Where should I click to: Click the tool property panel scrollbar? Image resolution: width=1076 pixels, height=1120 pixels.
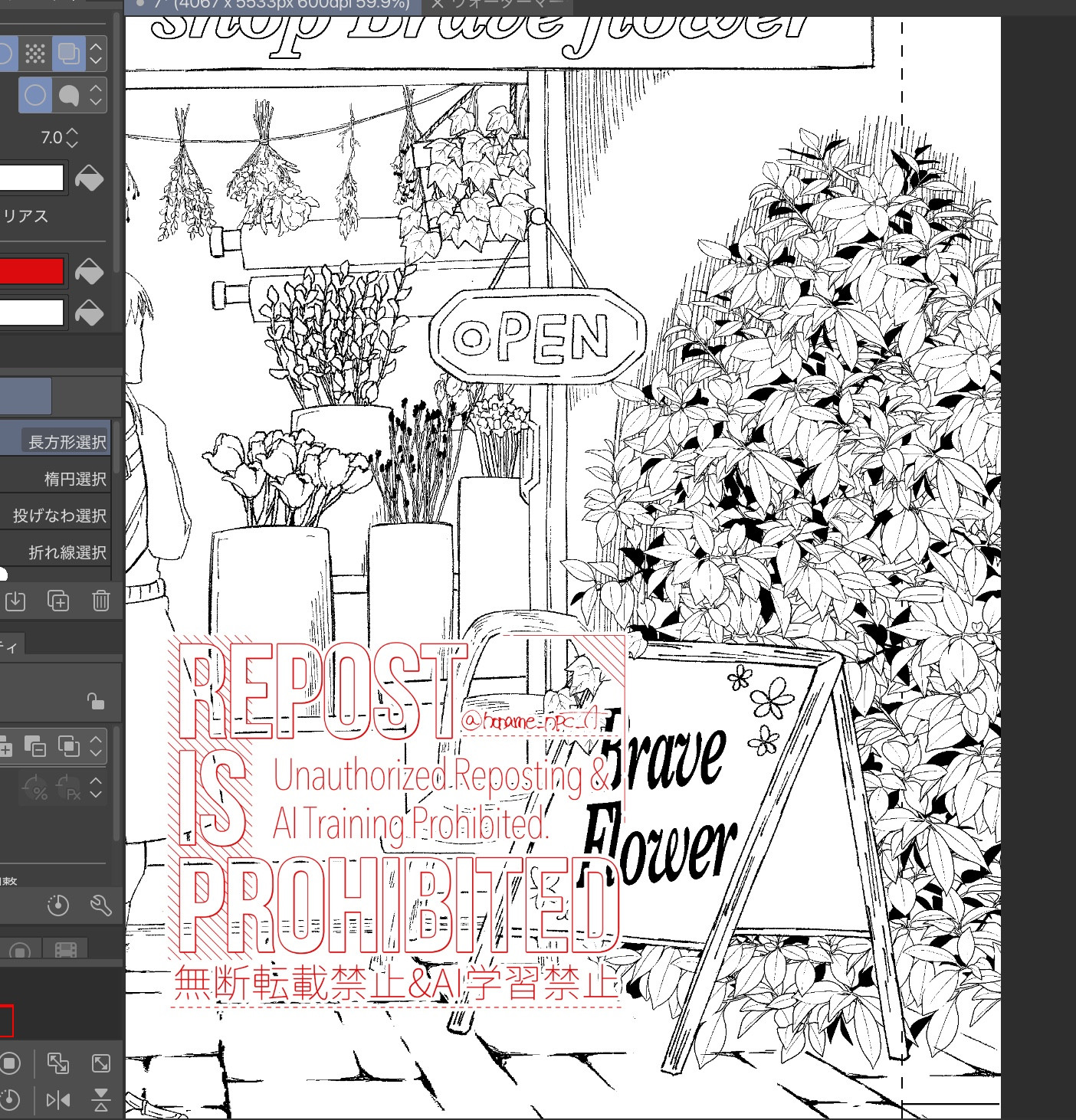pyautogui.click(x=116, y=142)
